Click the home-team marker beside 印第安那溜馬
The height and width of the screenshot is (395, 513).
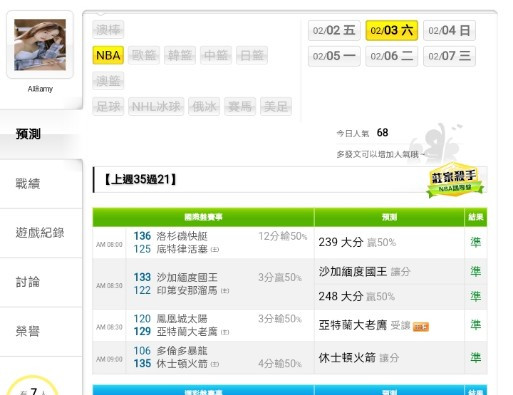(x=225, y=291)
